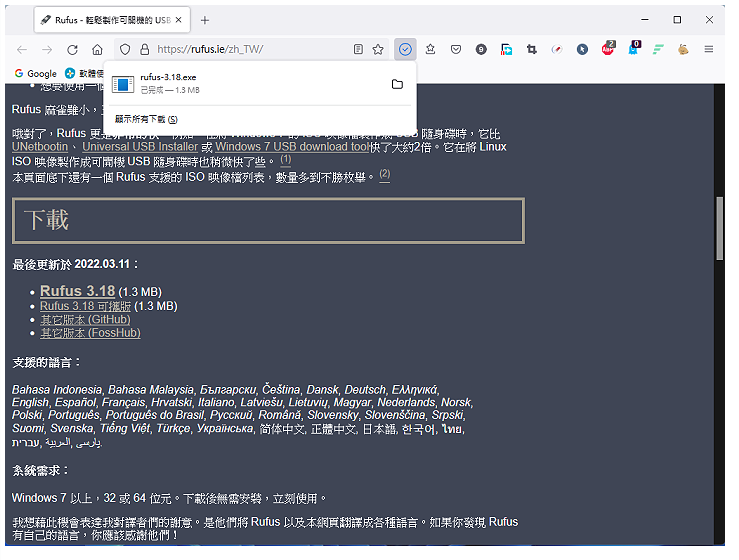Open a new tab with the plus button
Image resolution: width=739 pixels, height=560 pixels.
click(205, 20)
